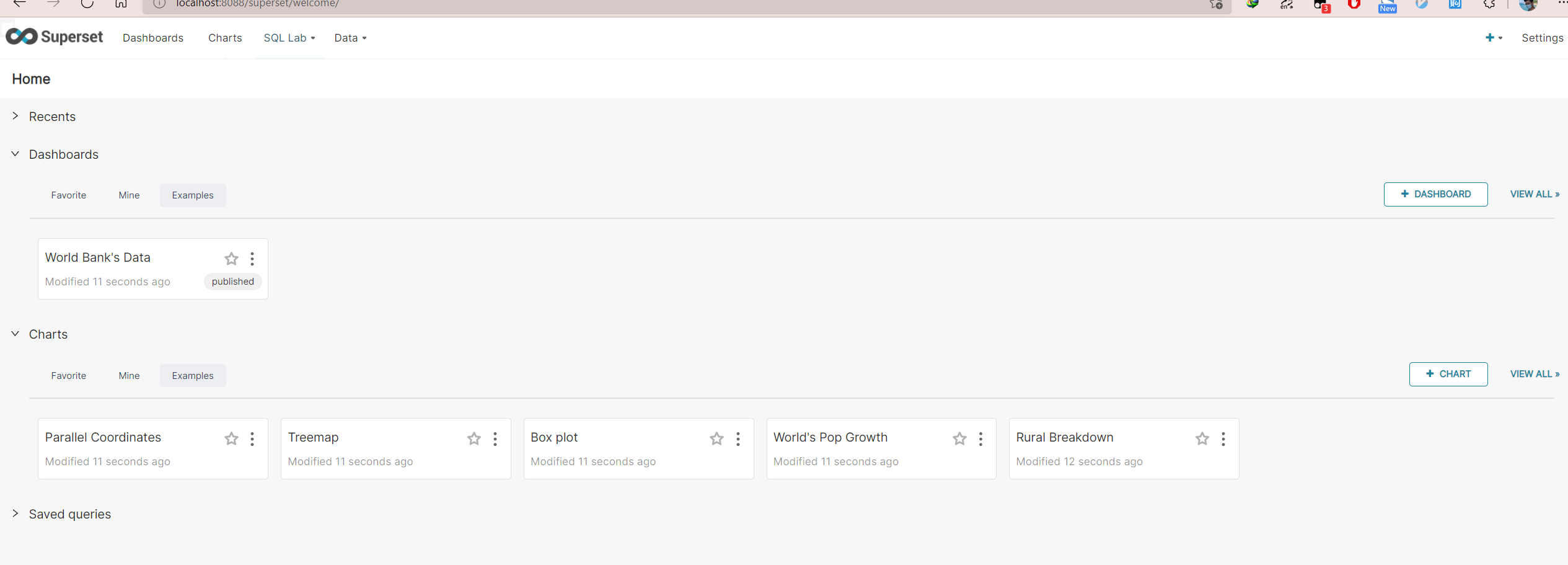The height and width of the screenshot is (565, 1568).
Task: Click VIEW ALL for Charts
Action: (1535, 374)
